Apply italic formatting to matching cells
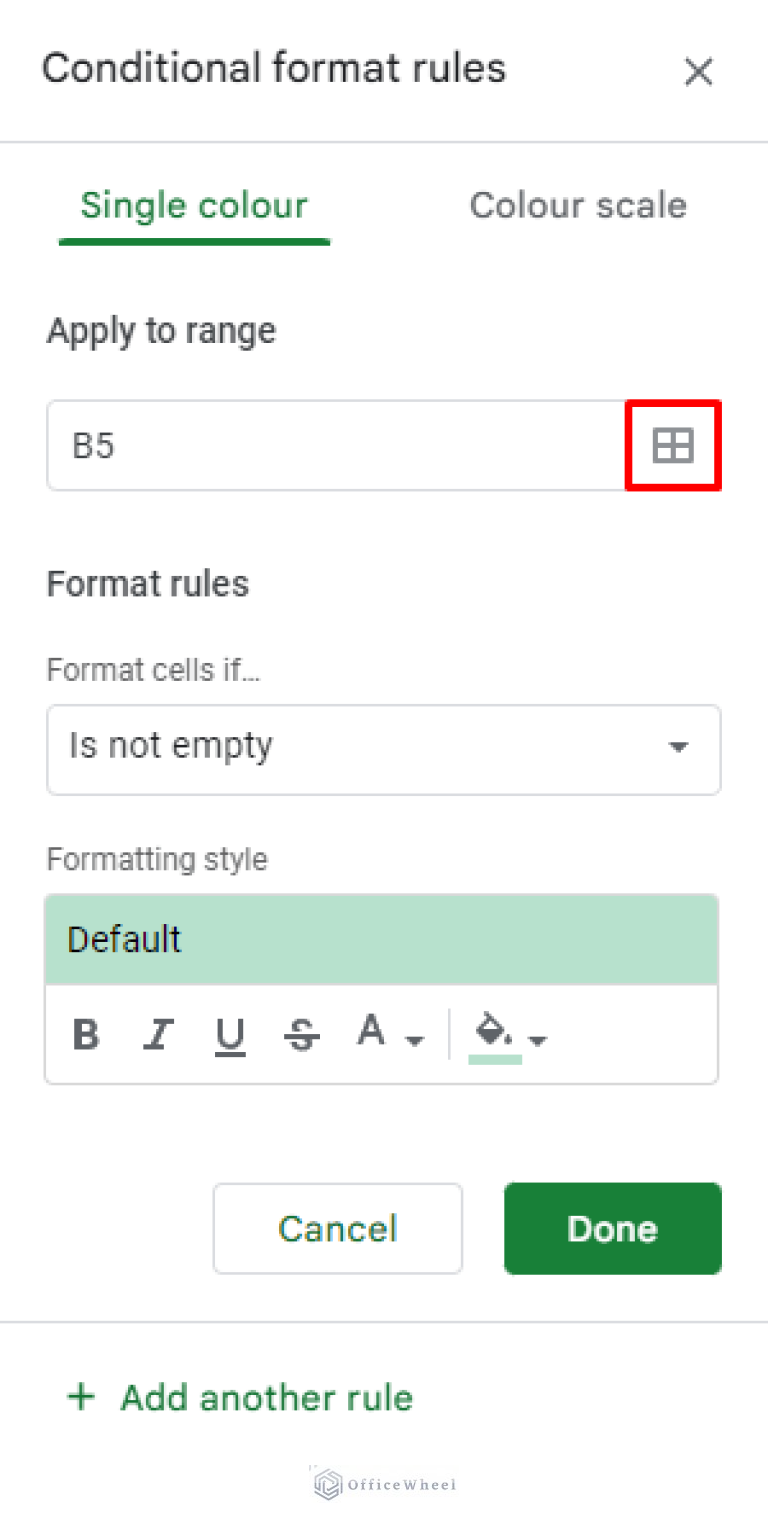768x1523 pixels. pos(158,1034)
